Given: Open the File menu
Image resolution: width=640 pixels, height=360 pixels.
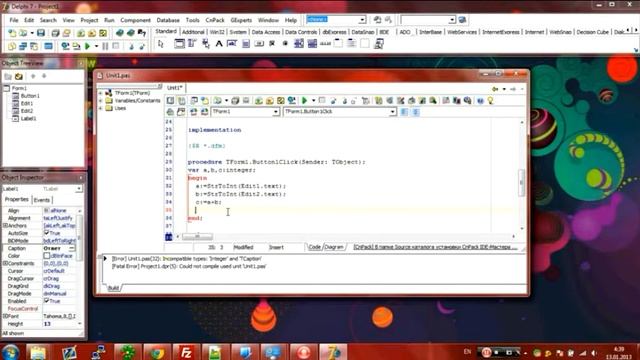Looking at the screenshot, I should point(14,20).
